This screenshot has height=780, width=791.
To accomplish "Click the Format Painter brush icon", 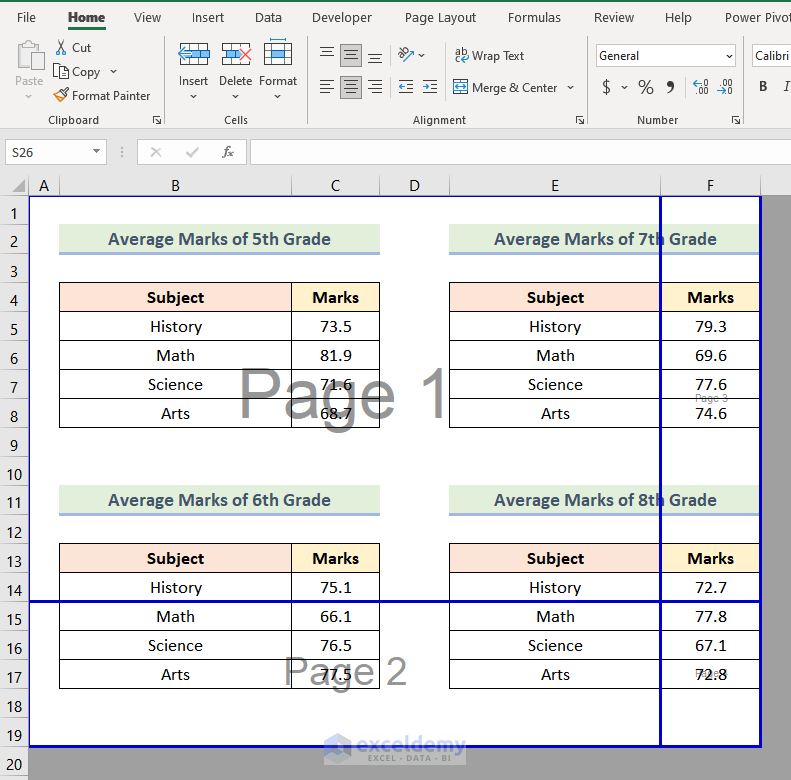I will coord(61,96).
